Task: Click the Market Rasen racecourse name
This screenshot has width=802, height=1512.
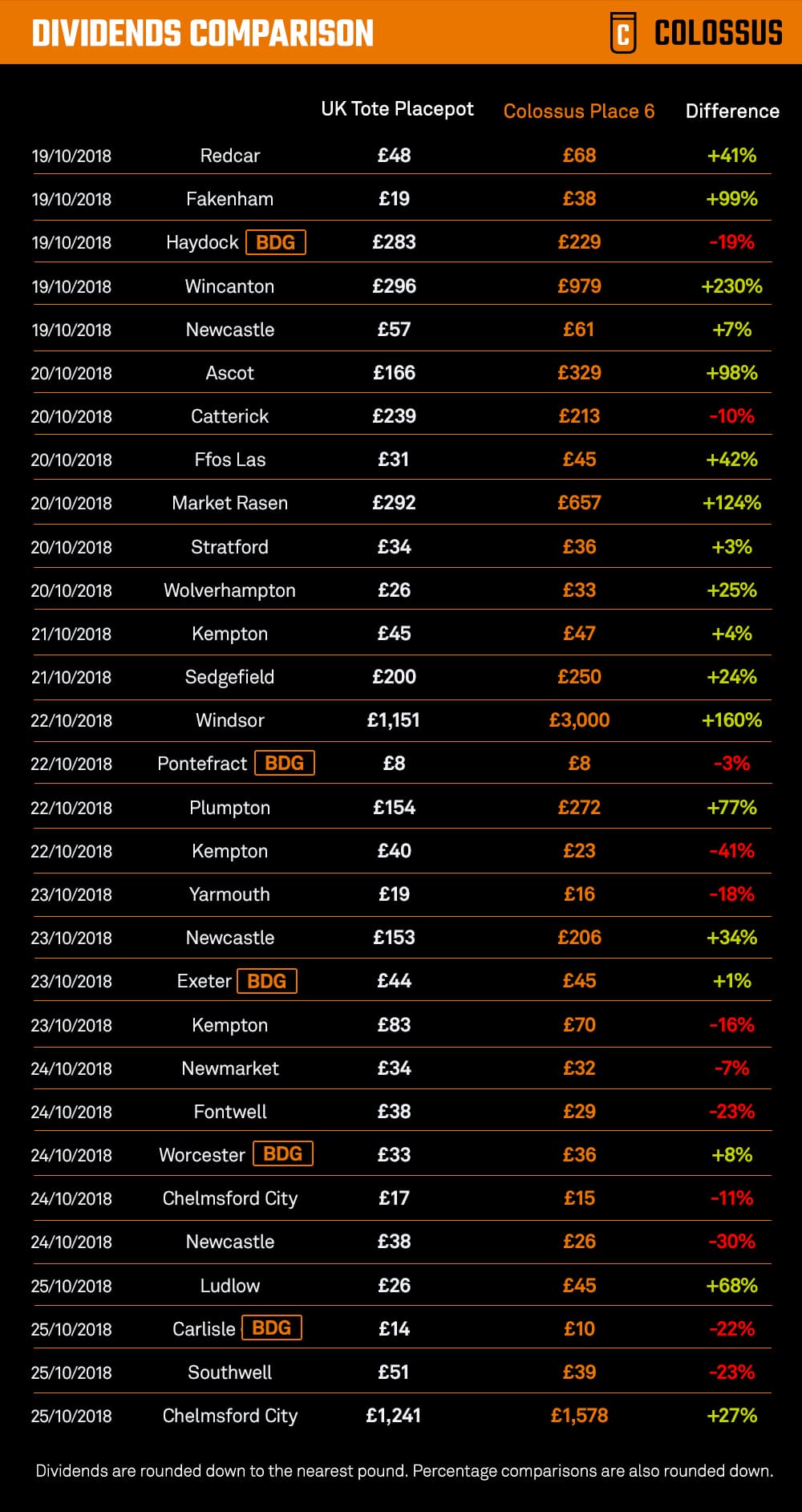Action: pos(229,503)
